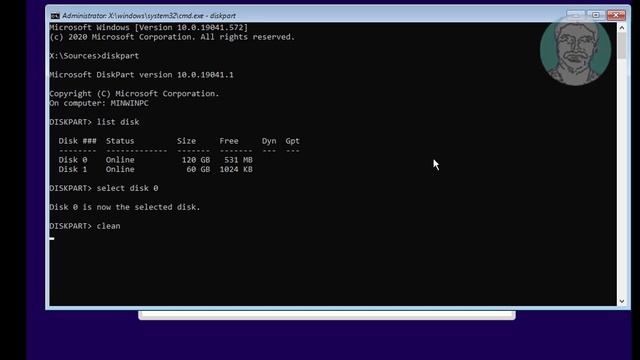Click the 'Disk ###' column header
Viewport: 640px width, 360px height.
click(x=78, y=141)
